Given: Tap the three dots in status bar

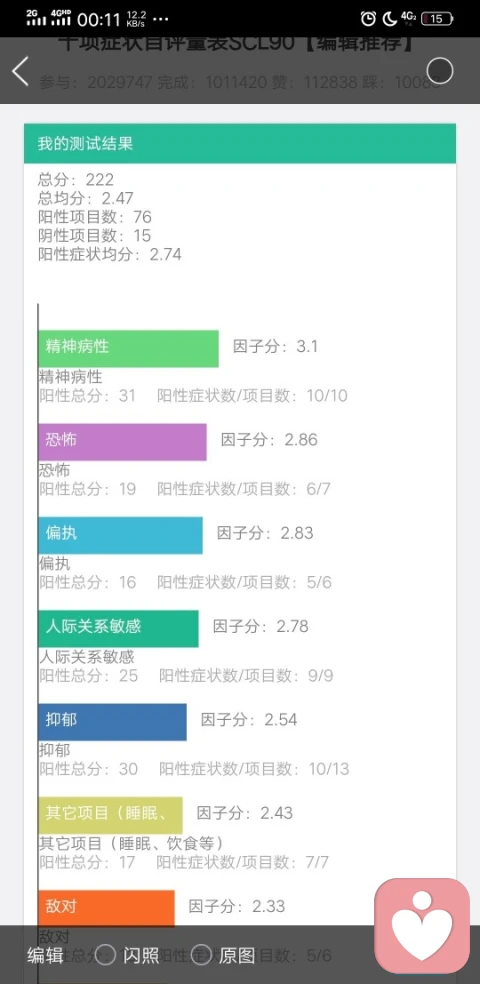Looking at the screenshot, I should pos(161,19).
